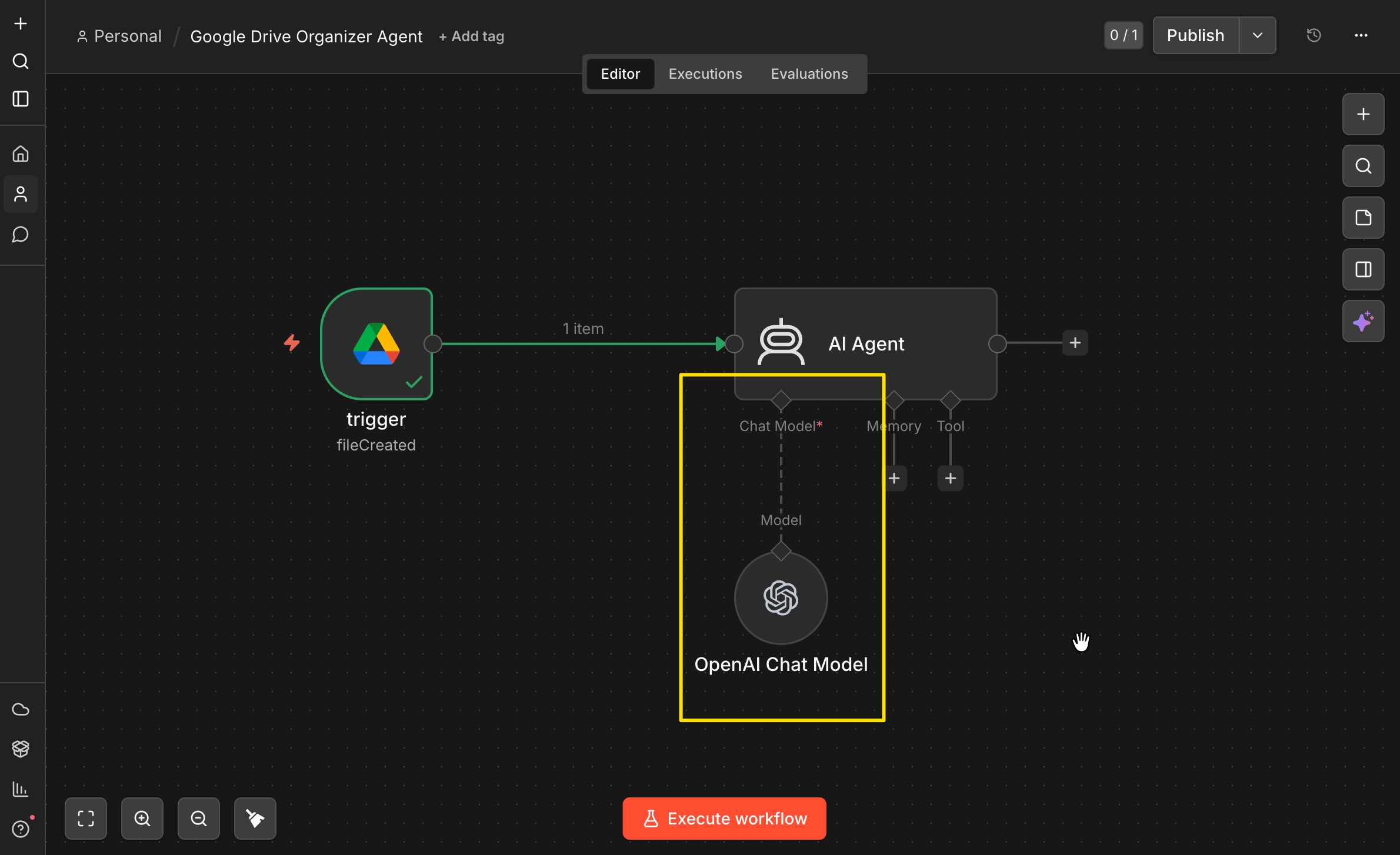1400x855 pixels.
Task: Click the plus icon atop the left sidebar
Action: pos(21,24)
